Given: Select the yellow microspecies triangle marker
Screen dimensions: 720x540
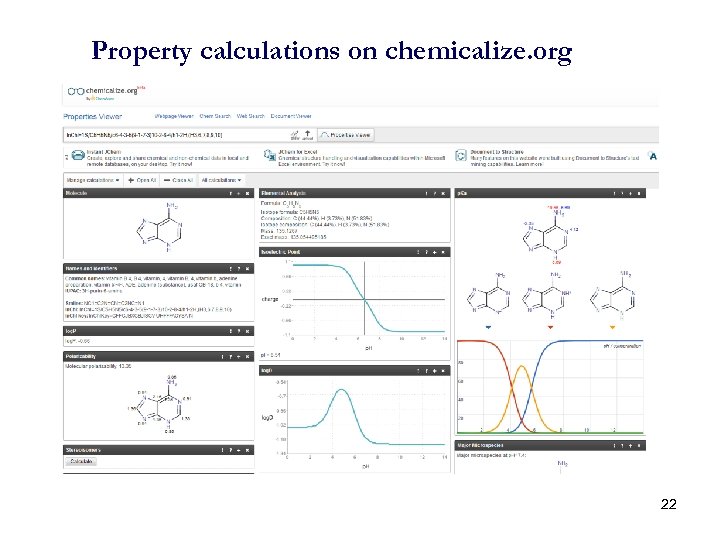Looking at the screenshot, I should coord(612,327).
